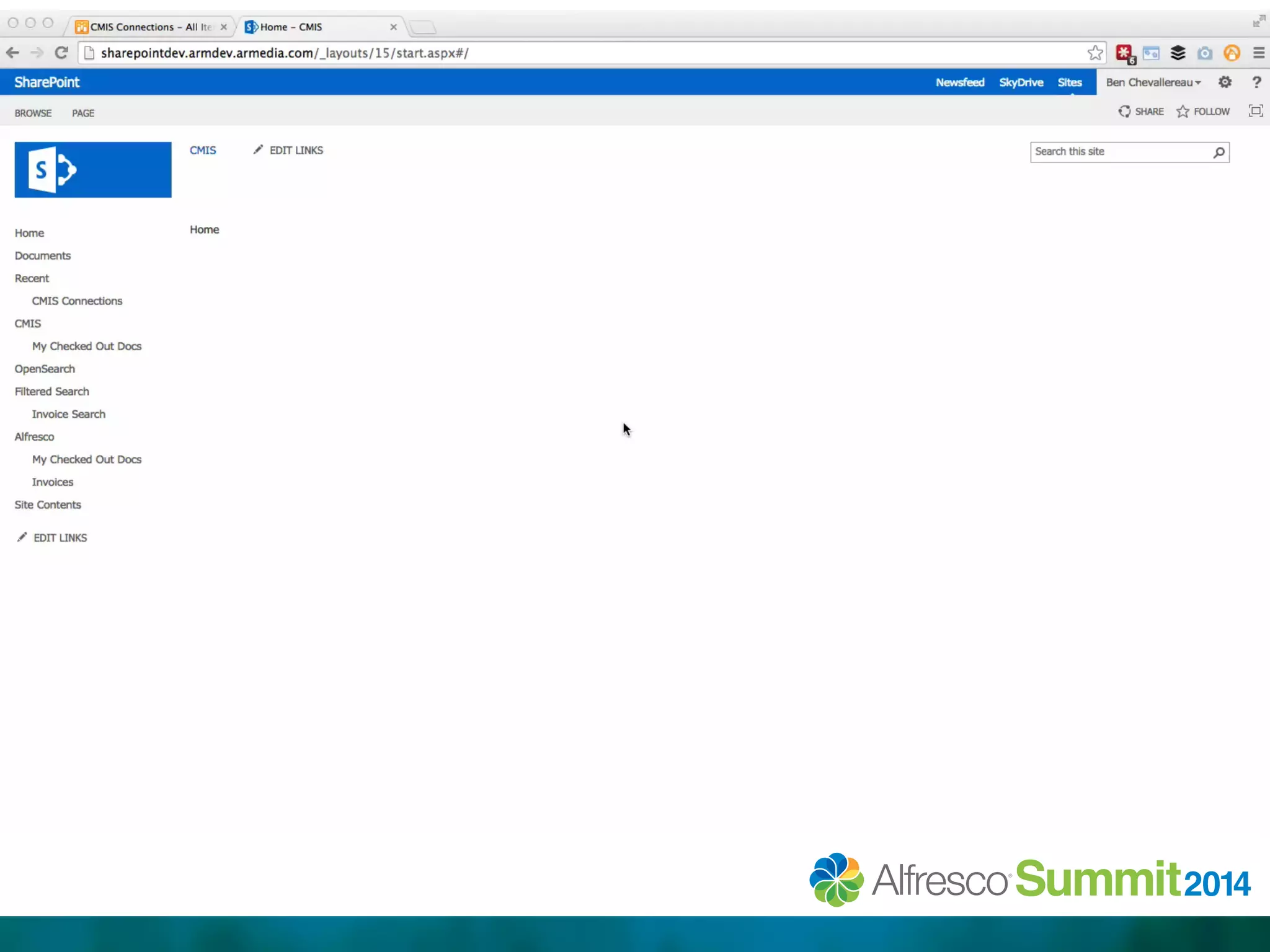Open Documents in the left navigation
1270x952 pixels.
[43, 256]
